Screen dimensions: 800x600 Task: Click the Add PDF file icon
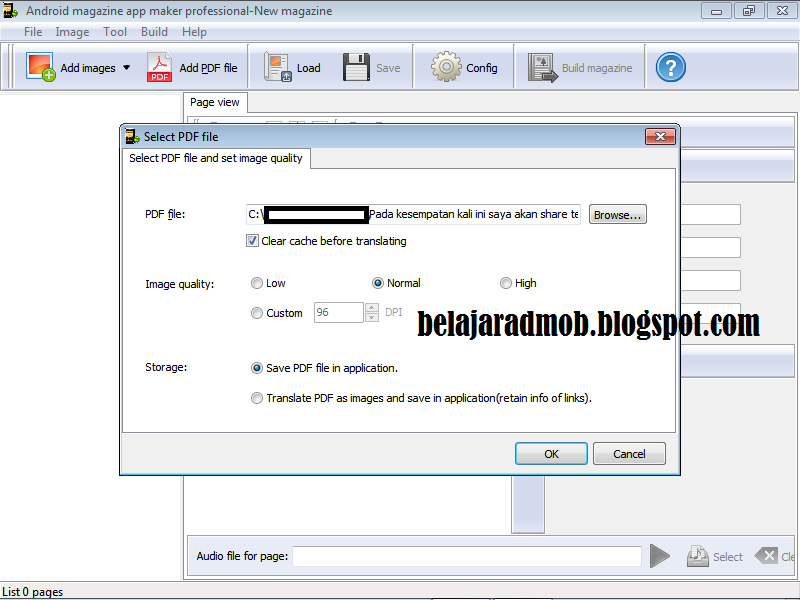pos(159,67)
